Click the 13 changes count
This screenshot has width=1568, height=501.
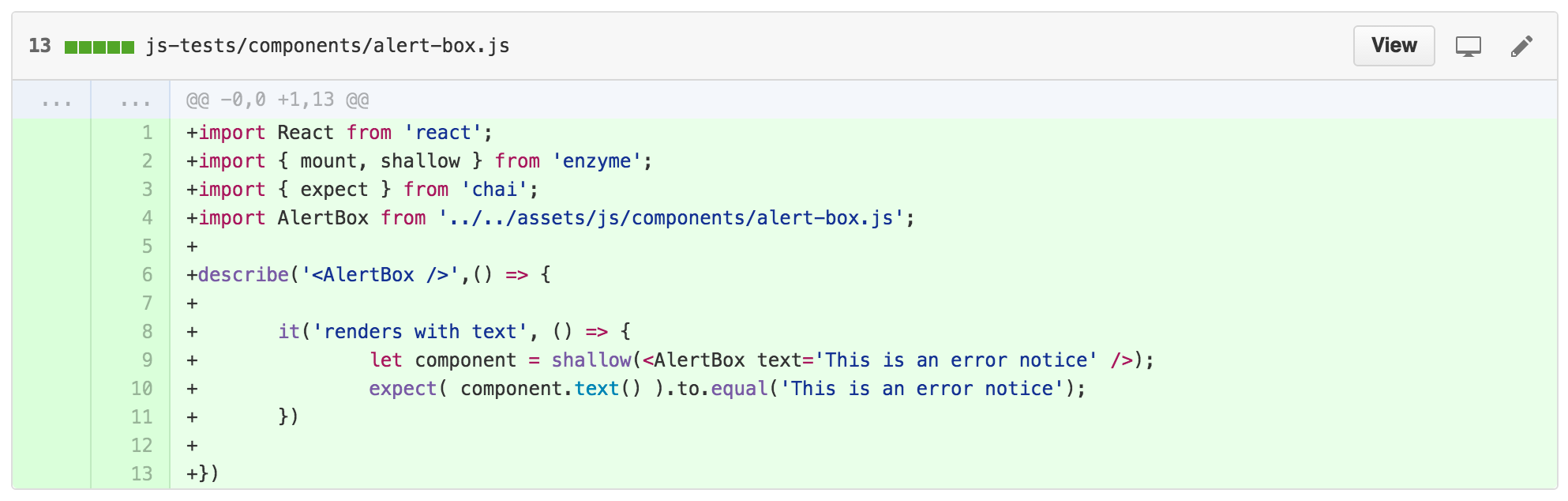tap(39, 46)
